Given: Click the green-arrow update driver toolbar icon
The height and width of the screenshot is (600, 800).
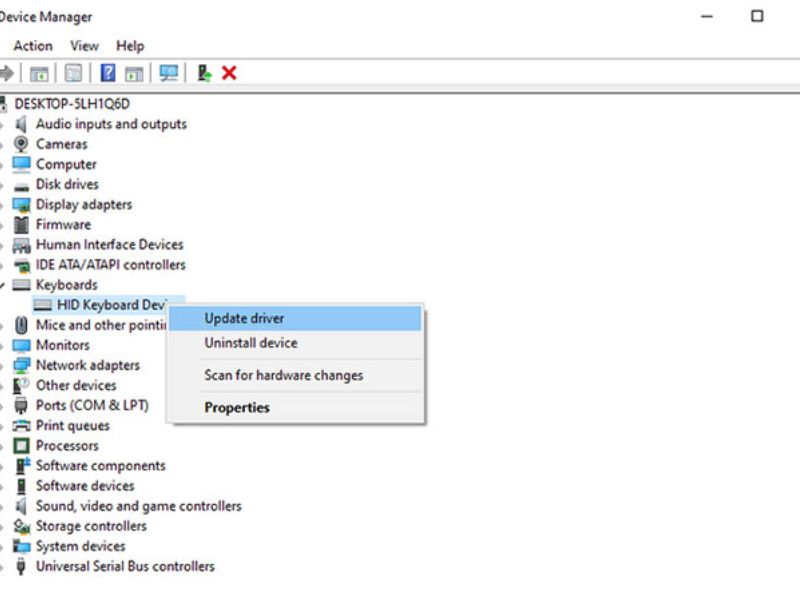Looking at the screenshot, I should coord(205,73).
